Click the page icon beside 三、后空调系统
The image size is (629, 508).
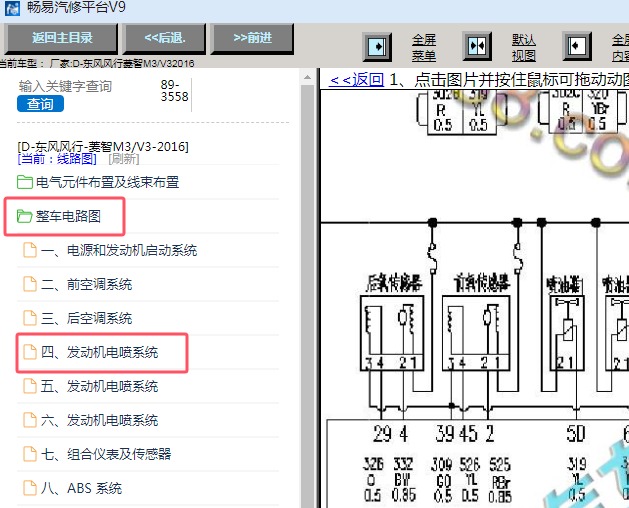(30, 319)
